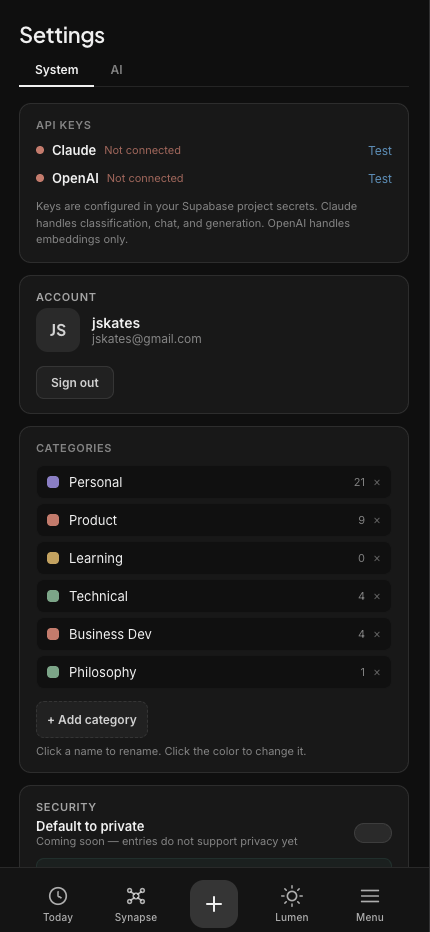The image size is (430, 932).
Task: Switch to the AI tab
Action: tap(117, 70)
